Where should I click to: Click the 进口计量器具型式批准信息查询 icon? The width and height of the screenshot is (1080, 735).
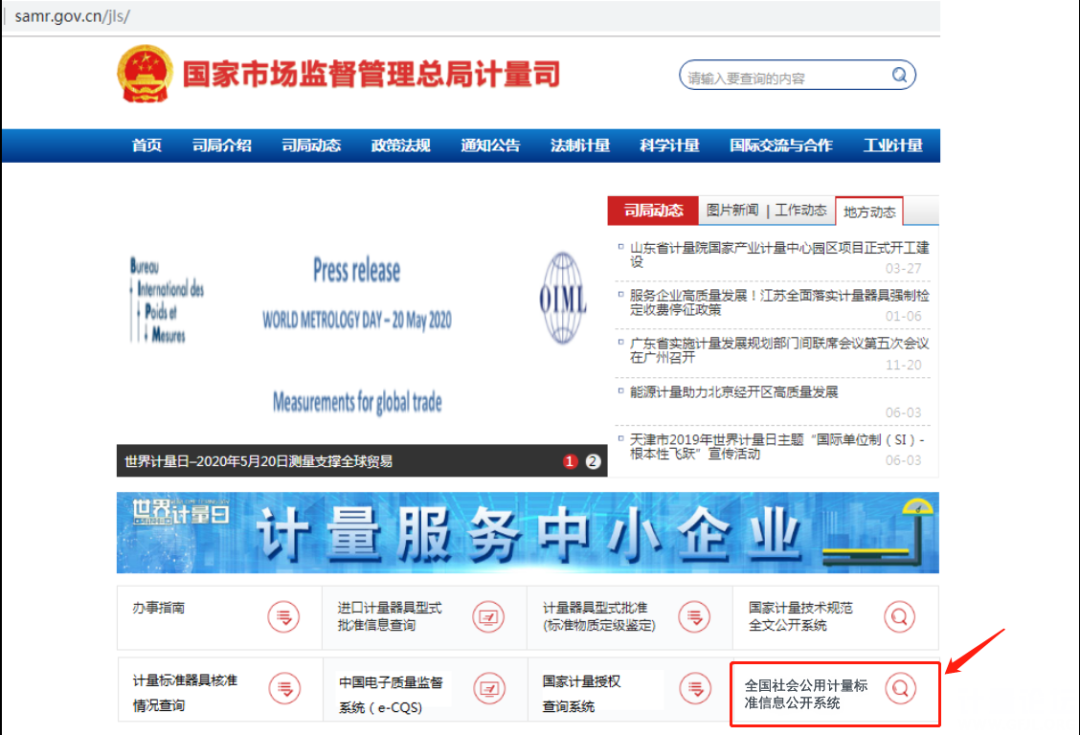pyautogui.click(x=489, y=617)
